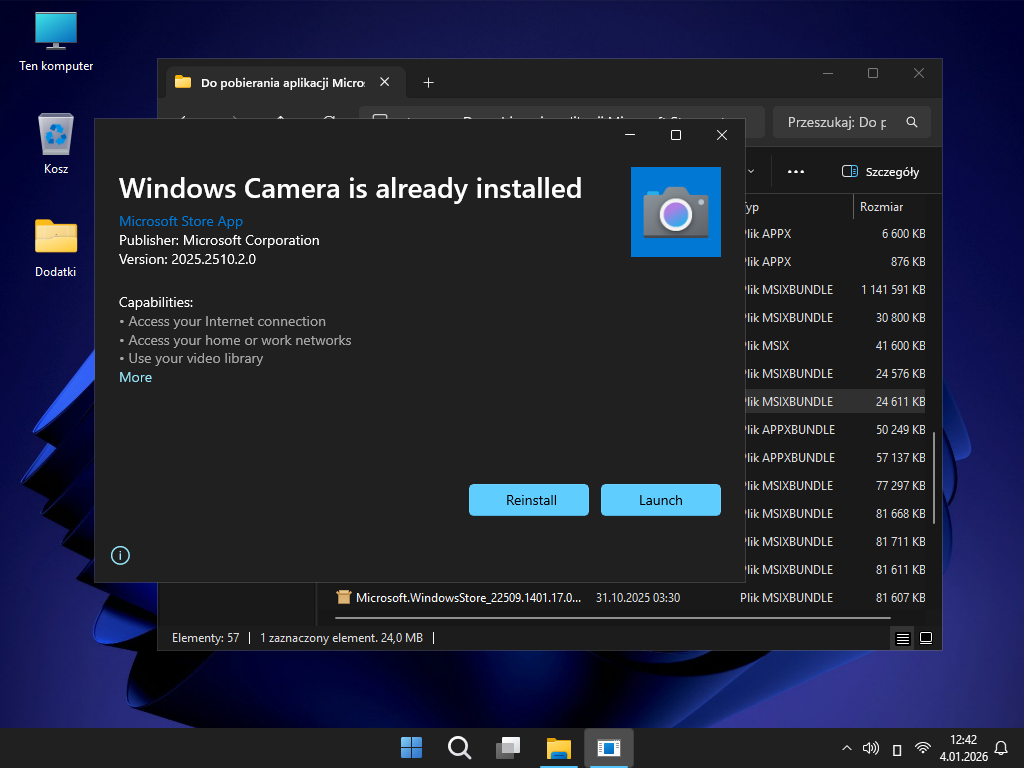Expand the More capabilities list
The image size is (1024, 768).
135,377
